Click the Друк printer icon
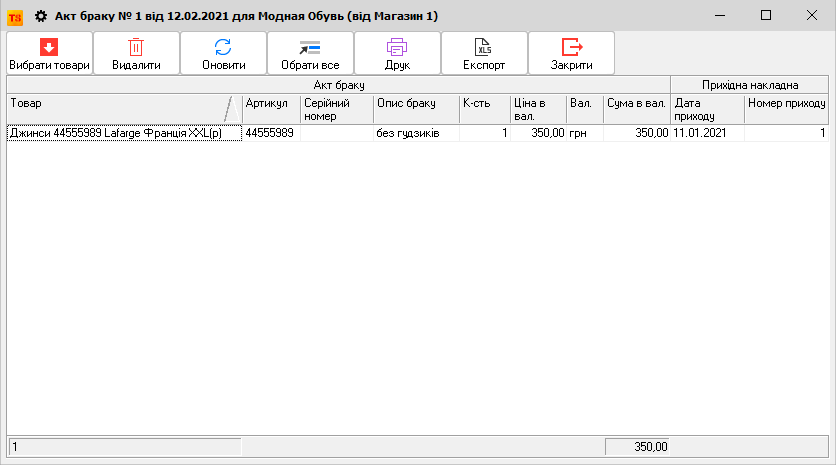This screenshot has width=836, height=465. tap(397, 46)
